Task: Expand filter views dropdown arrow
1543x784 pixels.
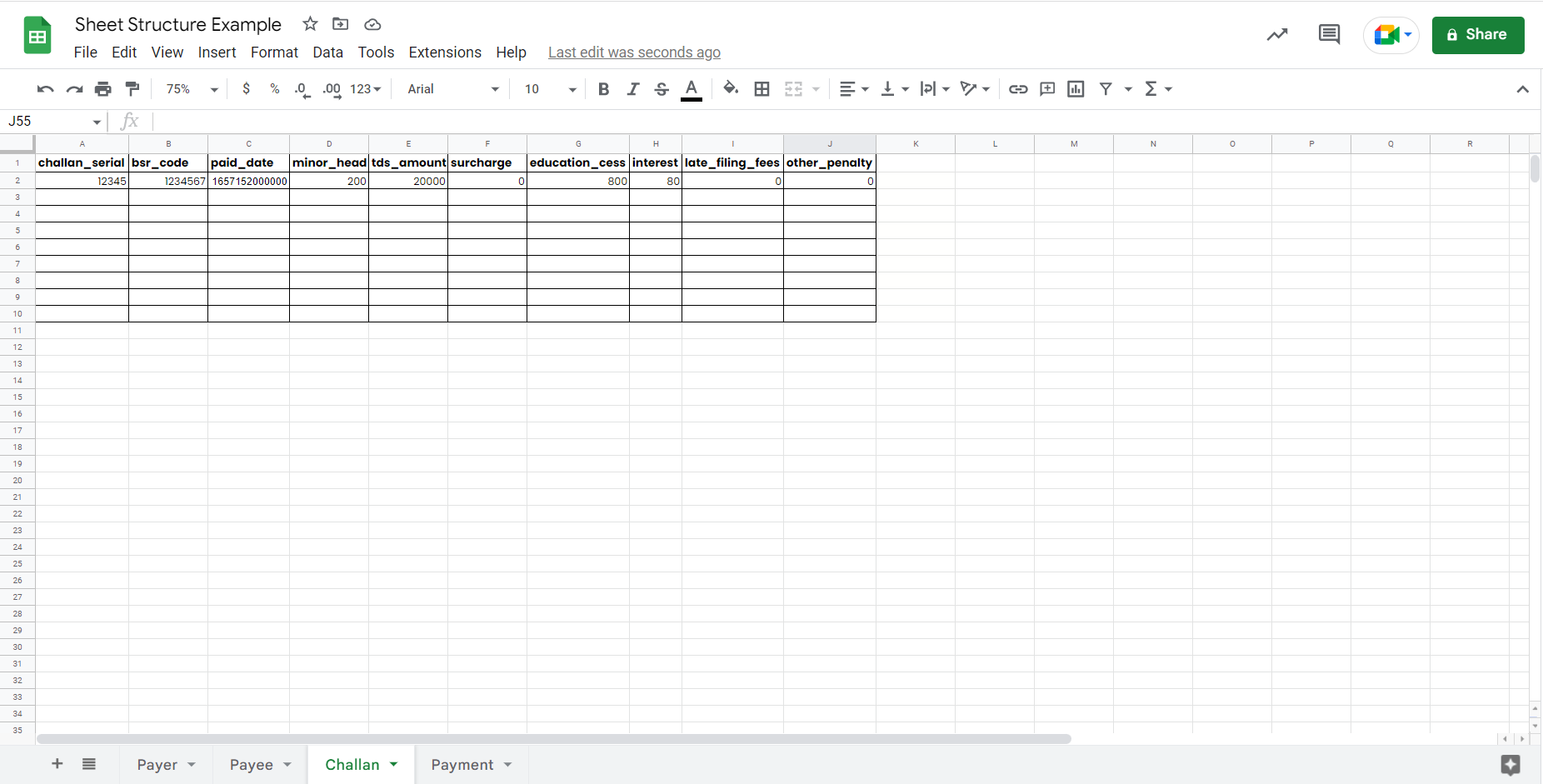Action: click(x=1128, y=89)
